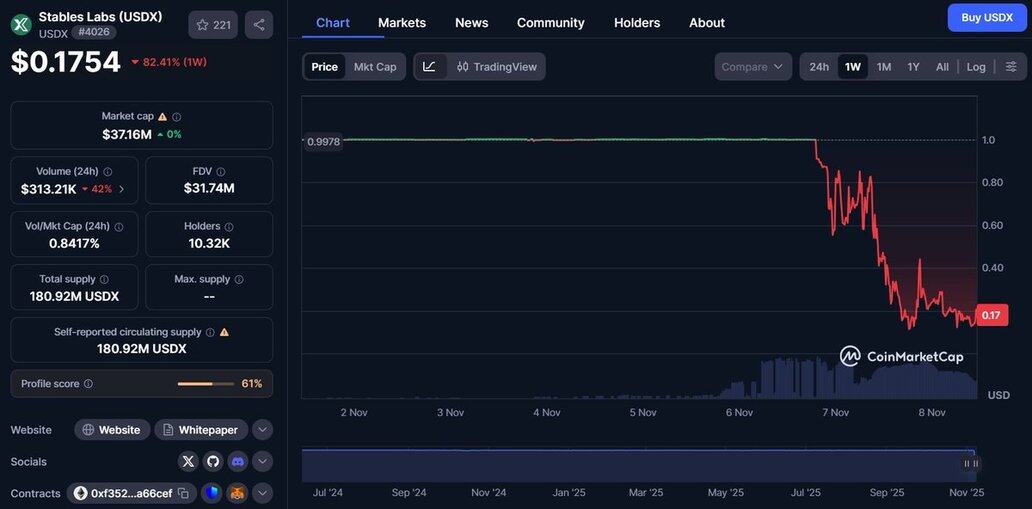Add USDX to watchlist via star button
Screen dimensions: 1032x509
tap(213, 25)
